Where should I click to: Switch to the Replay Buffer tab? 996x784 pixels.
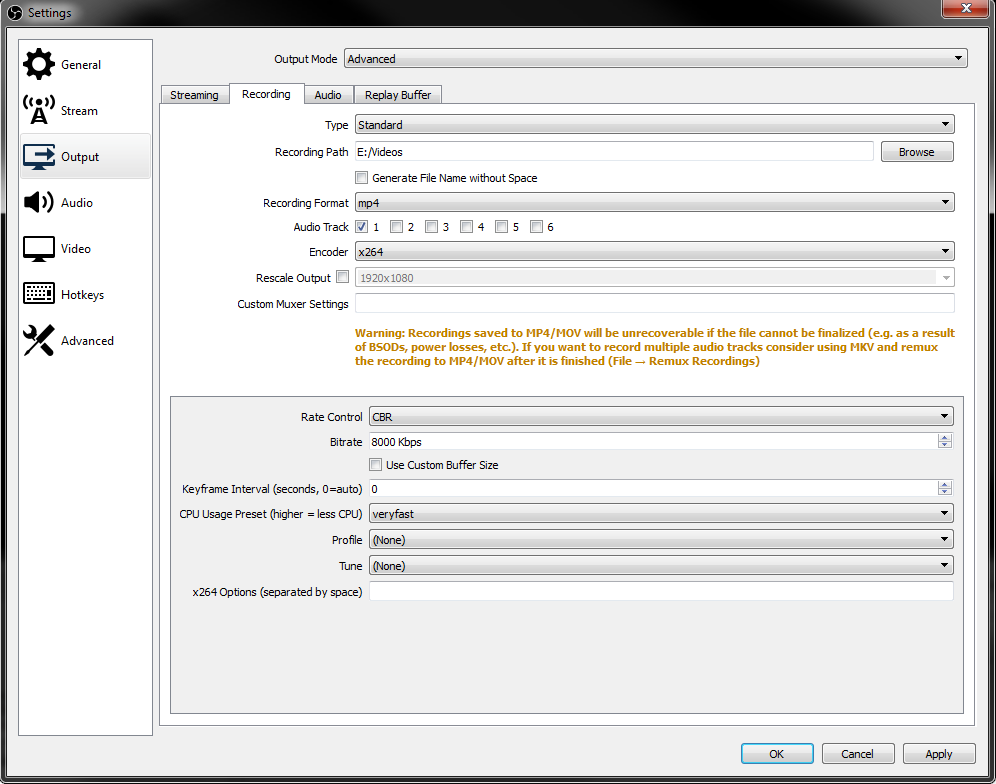tap(398, 95)
